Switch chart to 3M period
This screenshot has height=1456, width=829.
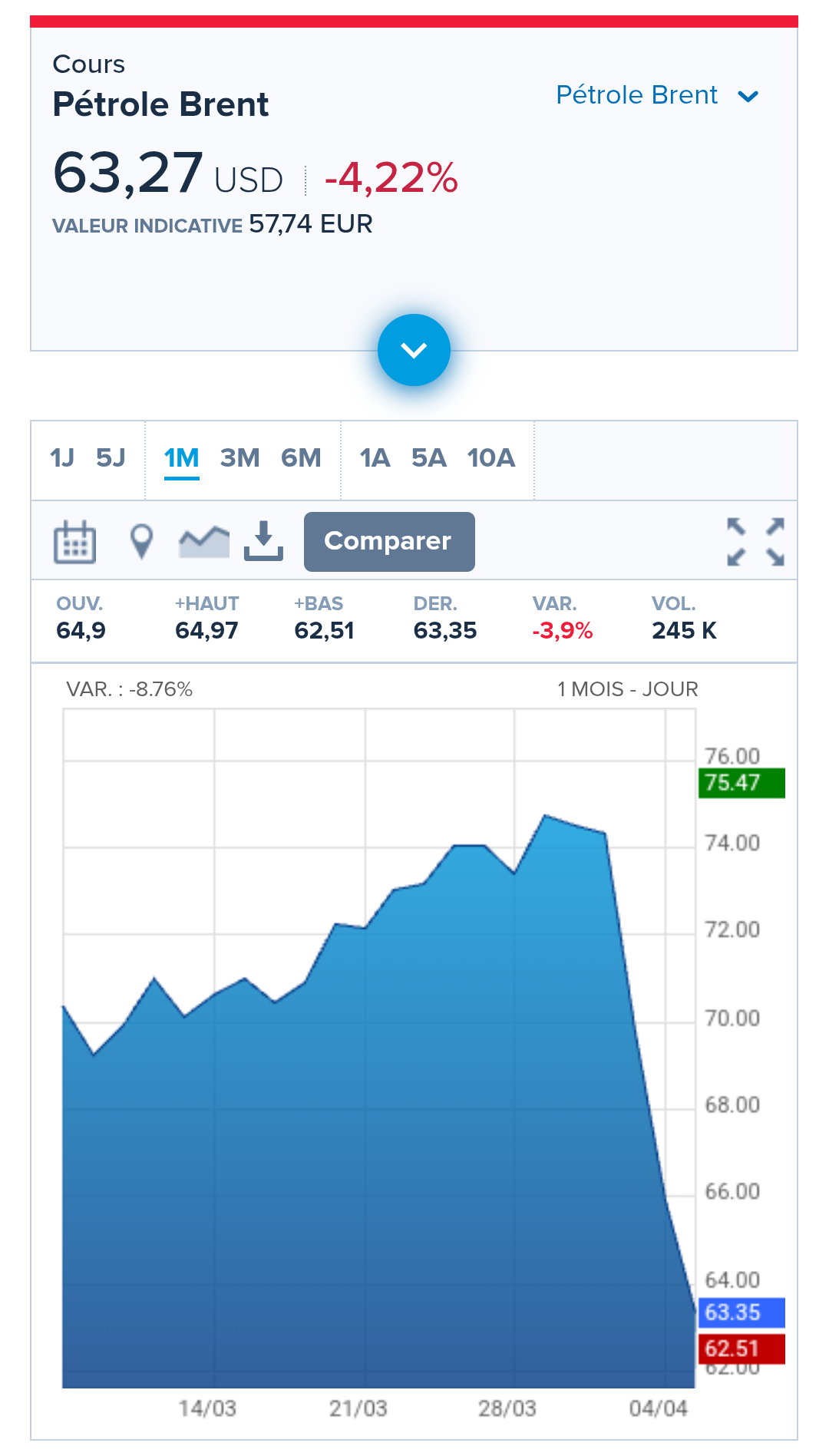[239, 458]
